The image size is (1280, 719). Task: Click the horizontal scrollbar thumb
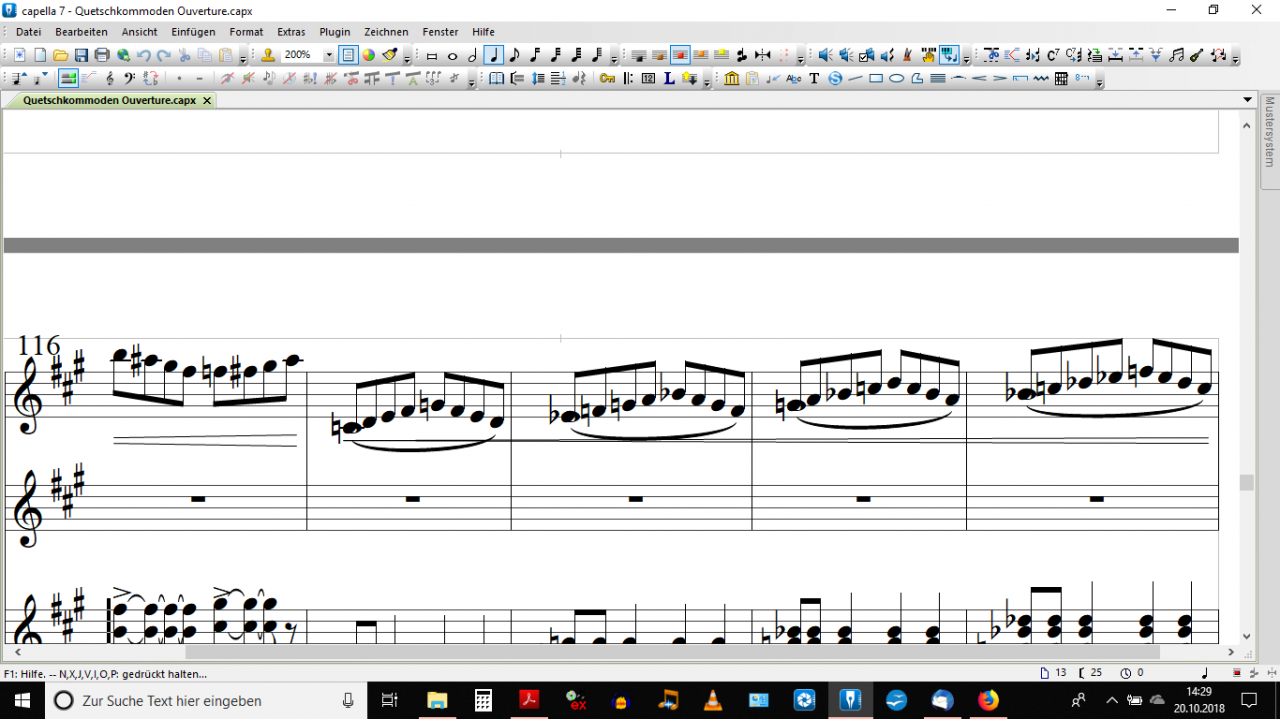coord(674,651)
